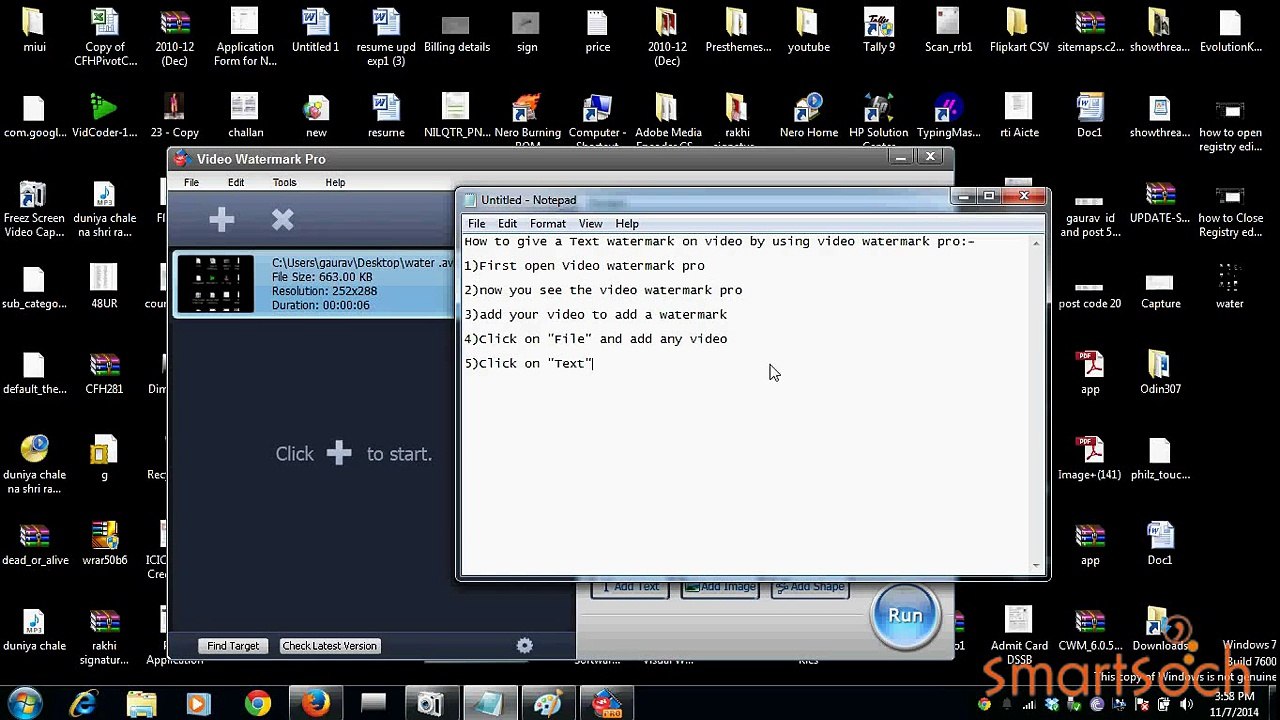
Task: Select the Untitled 1 desktop document icon
Action: point(316,32)
